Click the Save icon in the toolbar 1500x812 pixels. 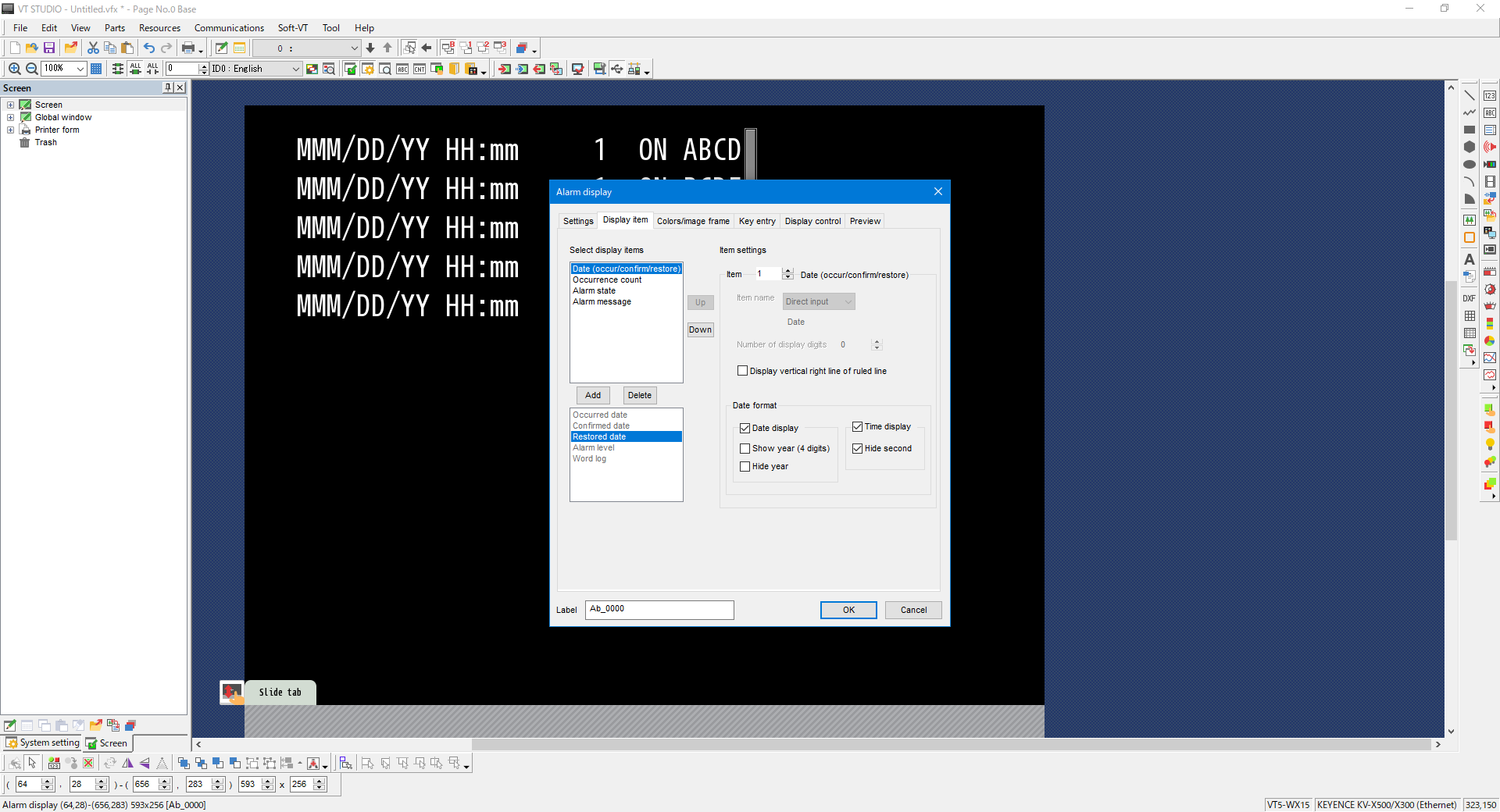tap(49, 48)
